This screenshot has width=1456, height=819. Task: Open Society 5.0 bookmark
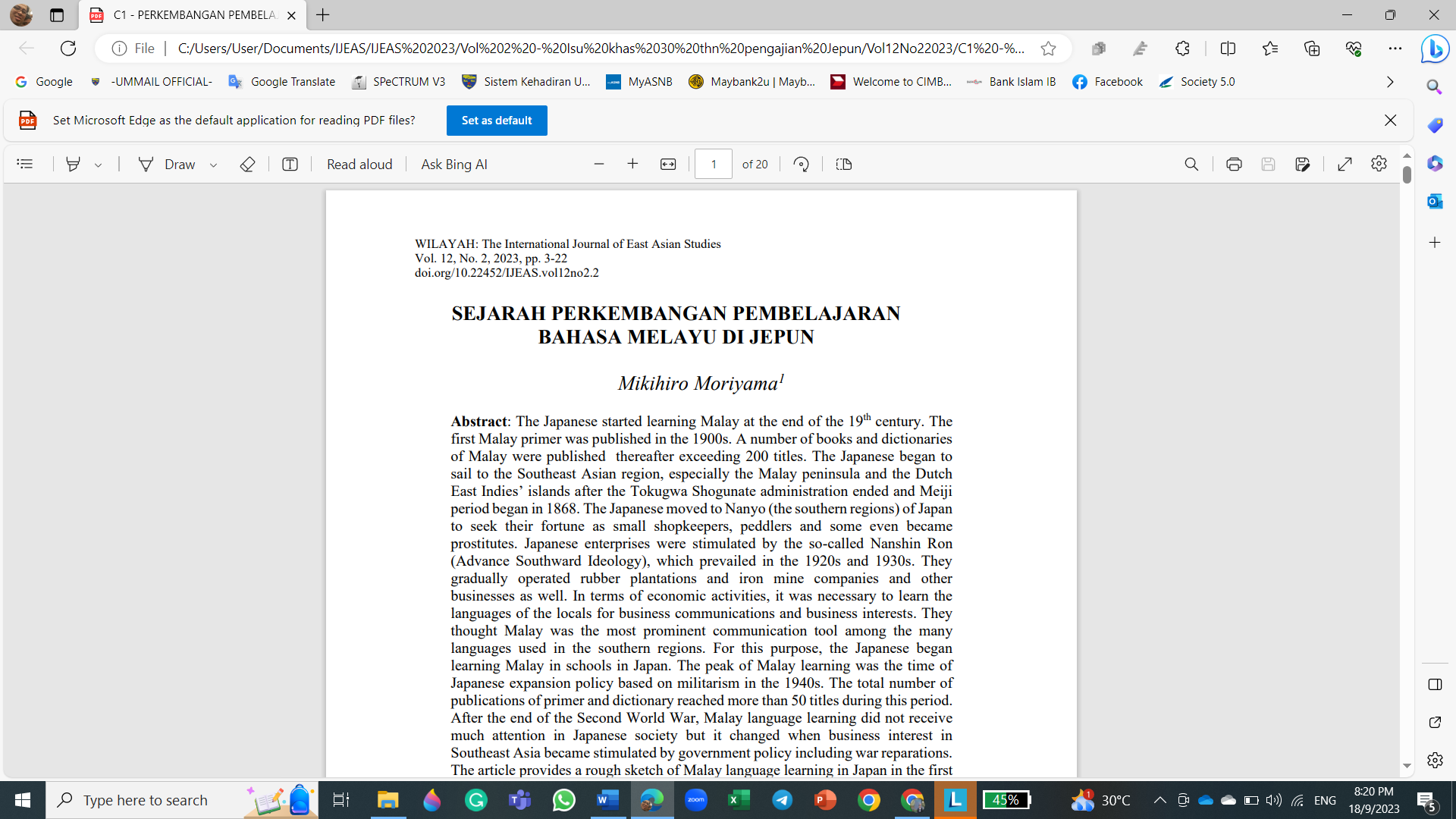(1197, 82)
